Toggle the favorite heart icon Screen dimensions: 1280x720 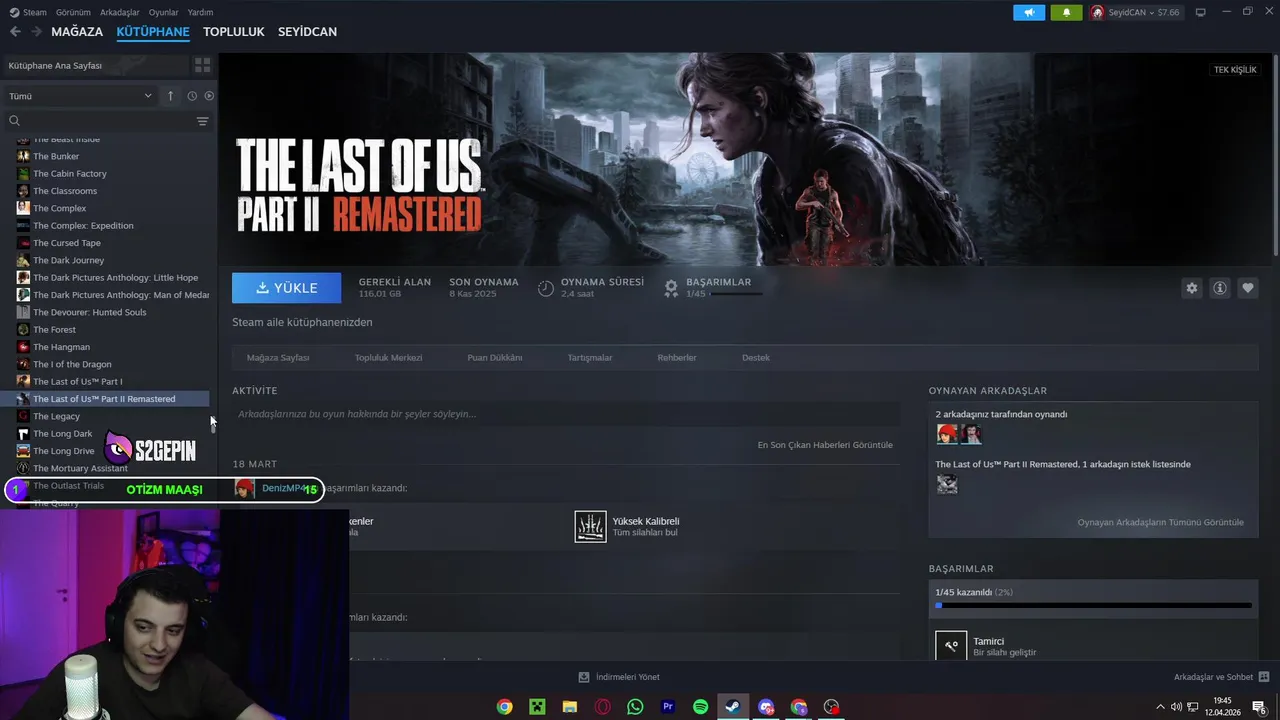pos(1248,288)
